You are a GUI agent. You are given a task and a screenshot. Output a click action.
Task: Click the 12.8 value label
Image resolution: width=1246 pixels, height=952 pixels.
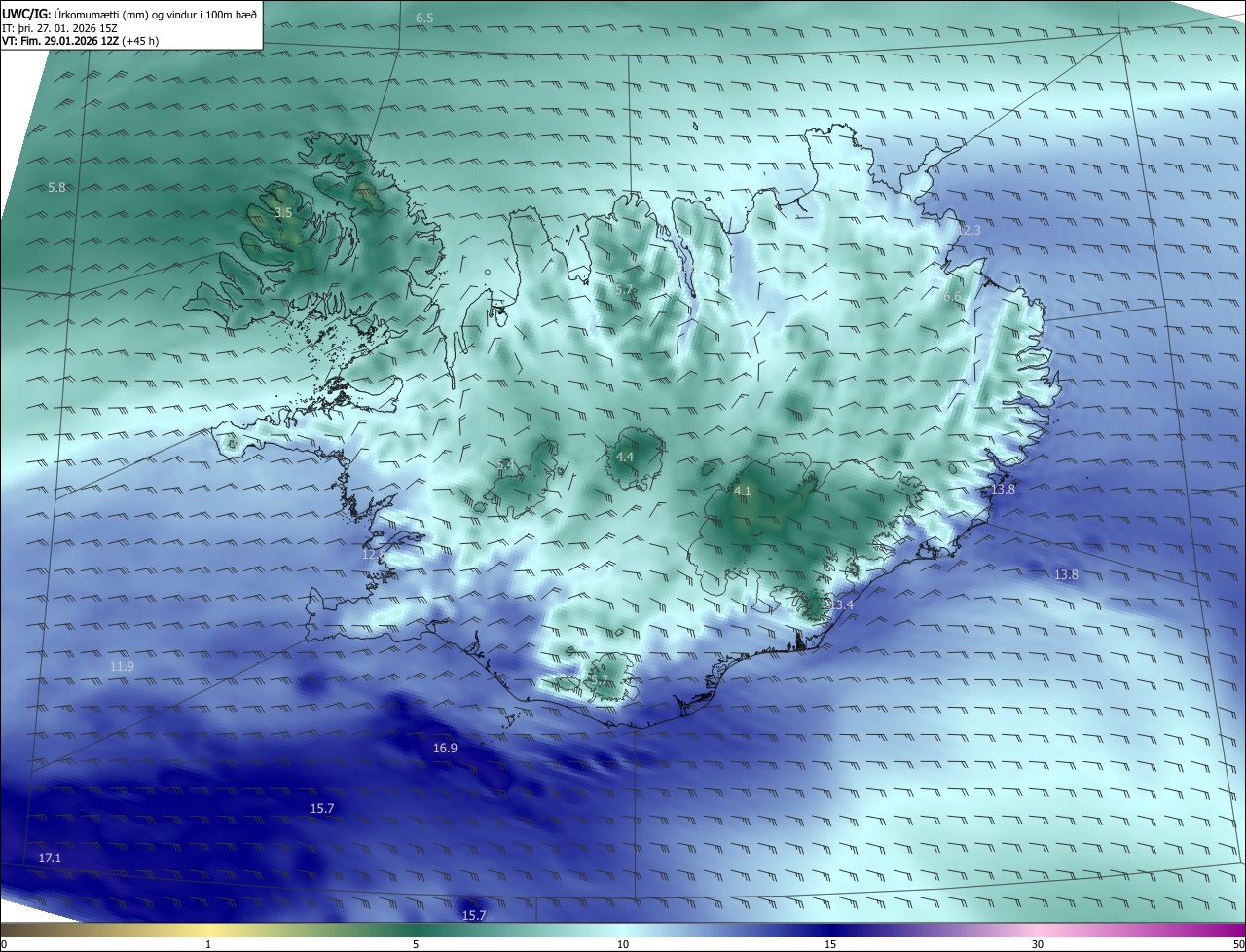tap(374, 554)
